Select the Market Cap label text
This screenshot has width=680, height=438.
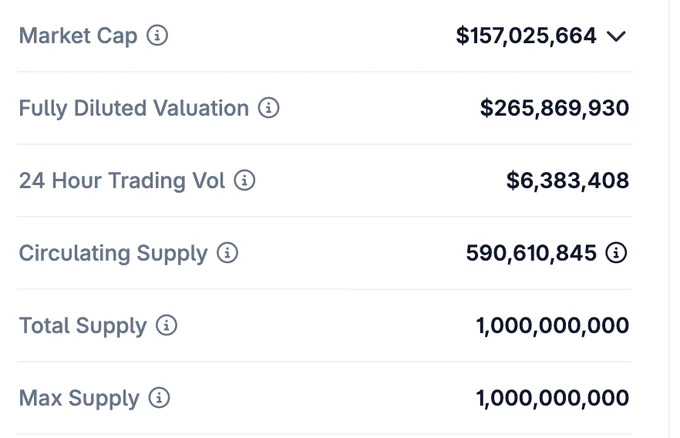pos(78,36)
